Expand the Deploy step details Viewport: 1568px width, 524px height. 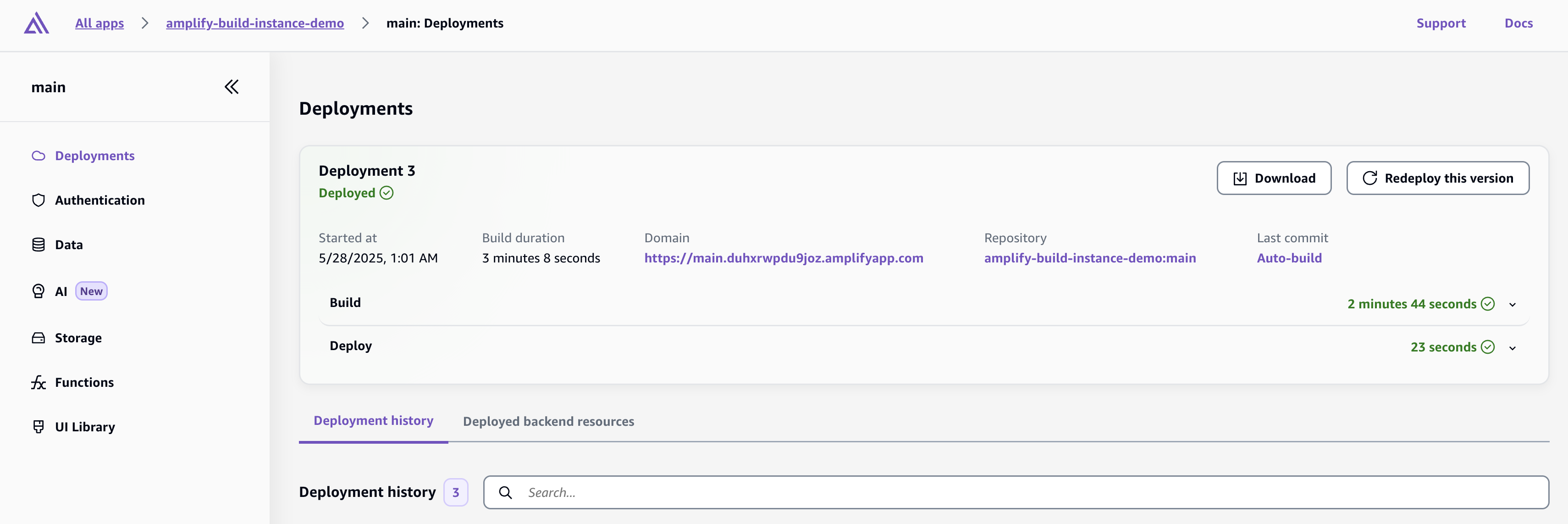tap(1512, 348)
